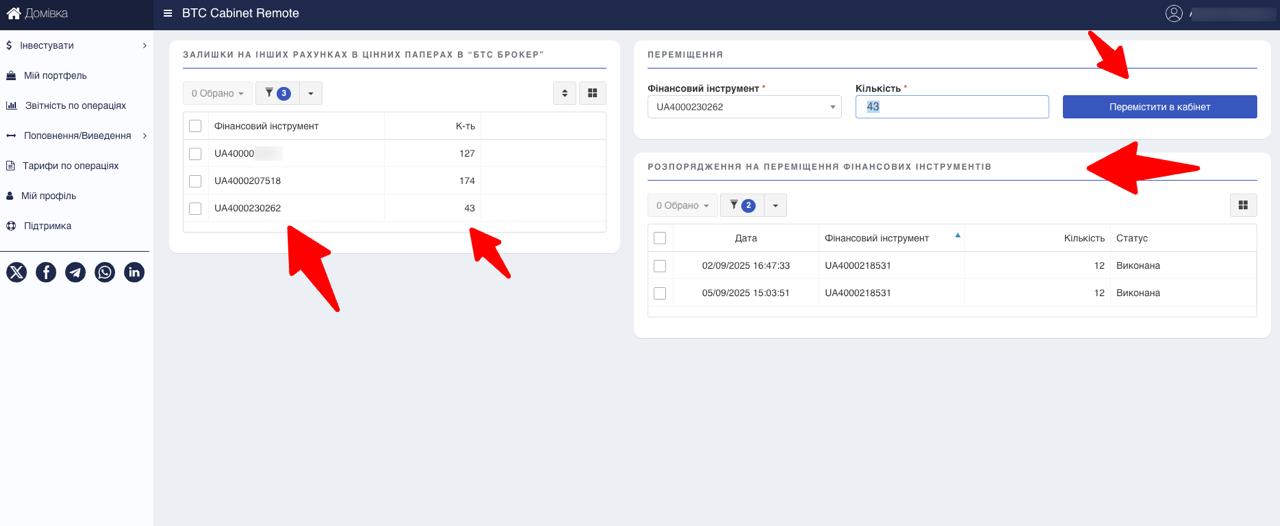
Task: Go to Звітність по операціях
Action: tap(75, 106)
